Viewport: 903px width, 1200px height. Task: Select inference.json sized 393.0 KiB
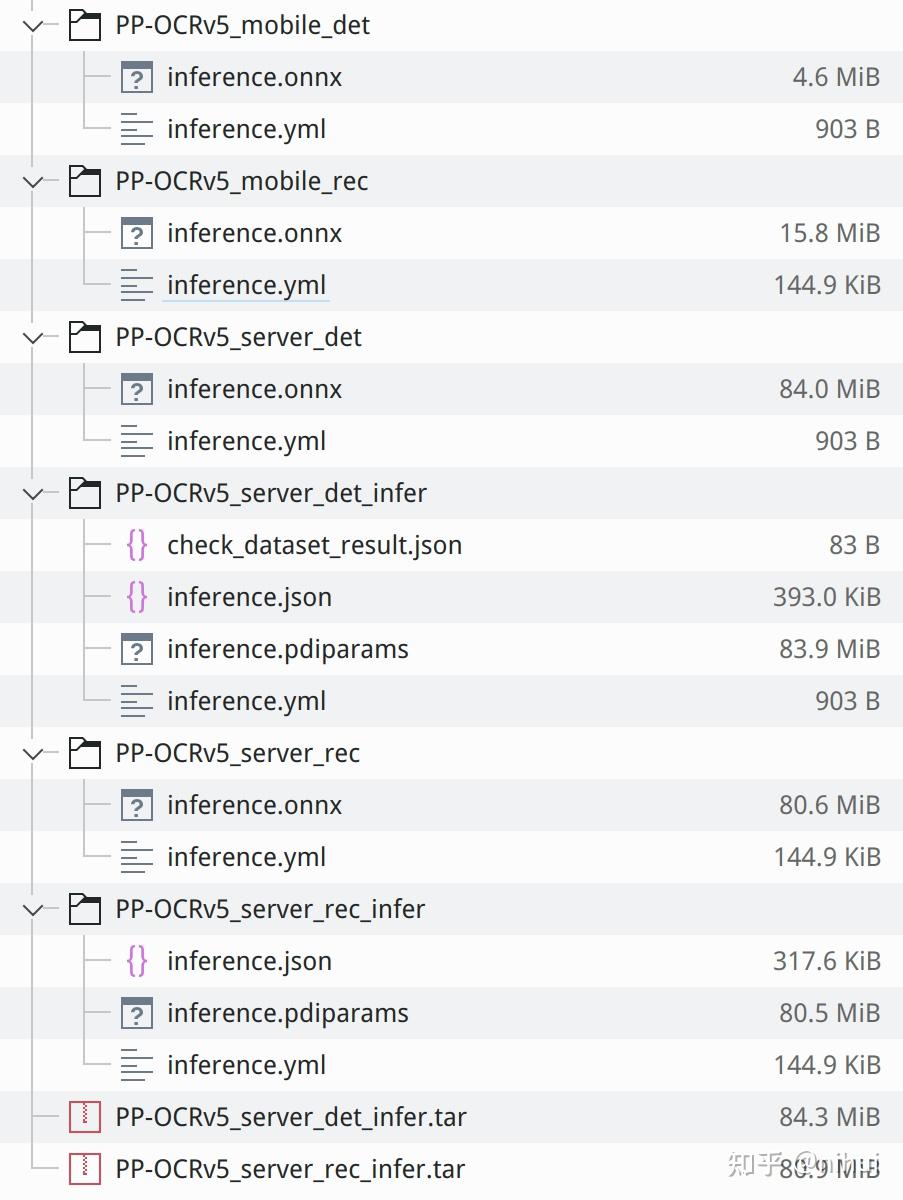pyautogui.click(x=249, y=597)
